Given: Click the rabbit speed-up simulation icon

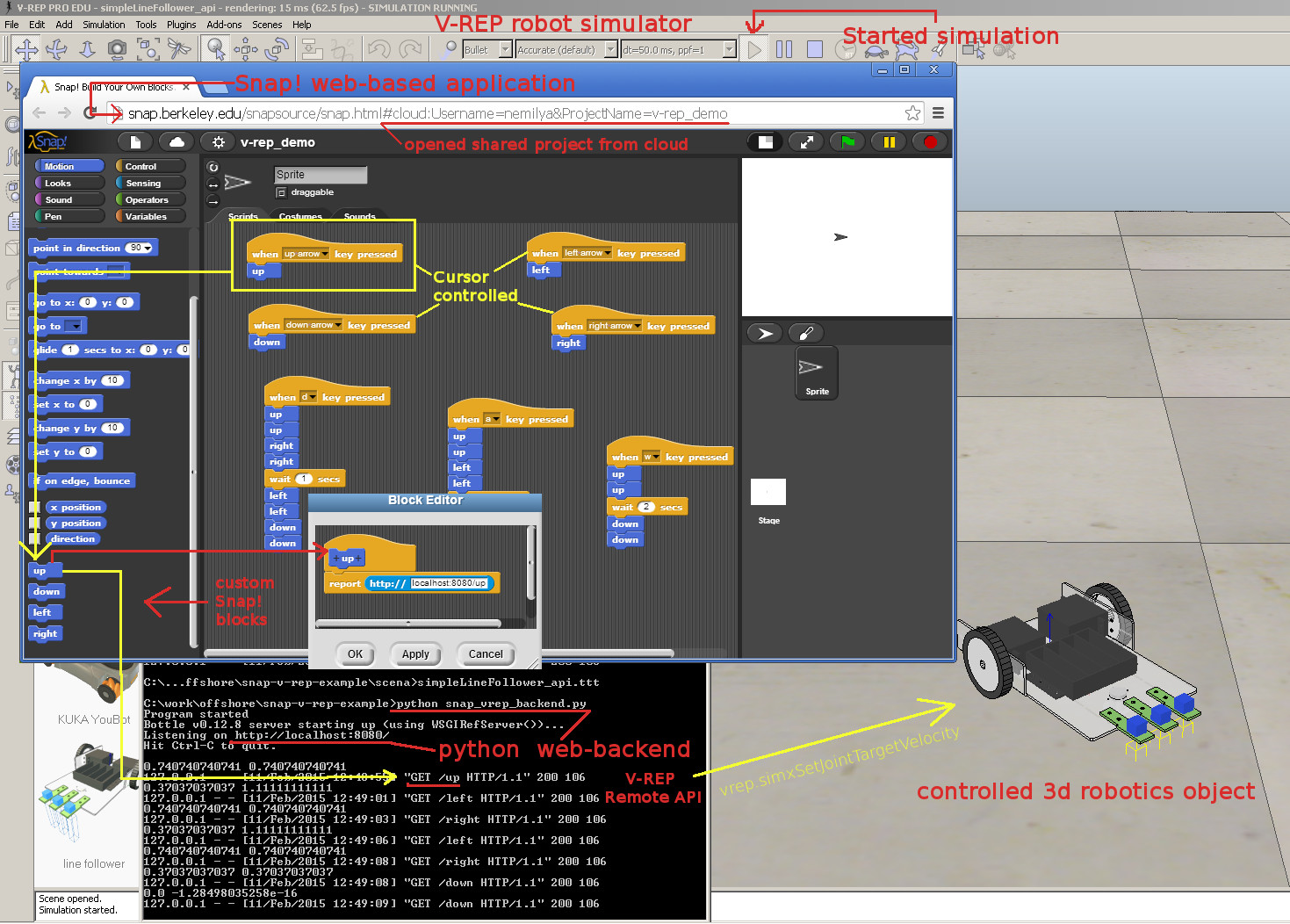Looking at the screenshot, I should coord(907,50).
